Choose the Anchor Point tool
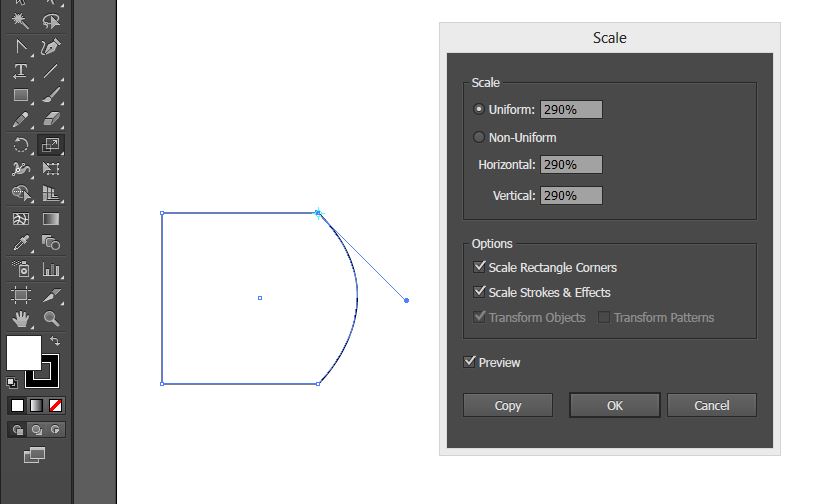Image resolution: width=829 pixels, height=504 pixels. pos(21,47)
